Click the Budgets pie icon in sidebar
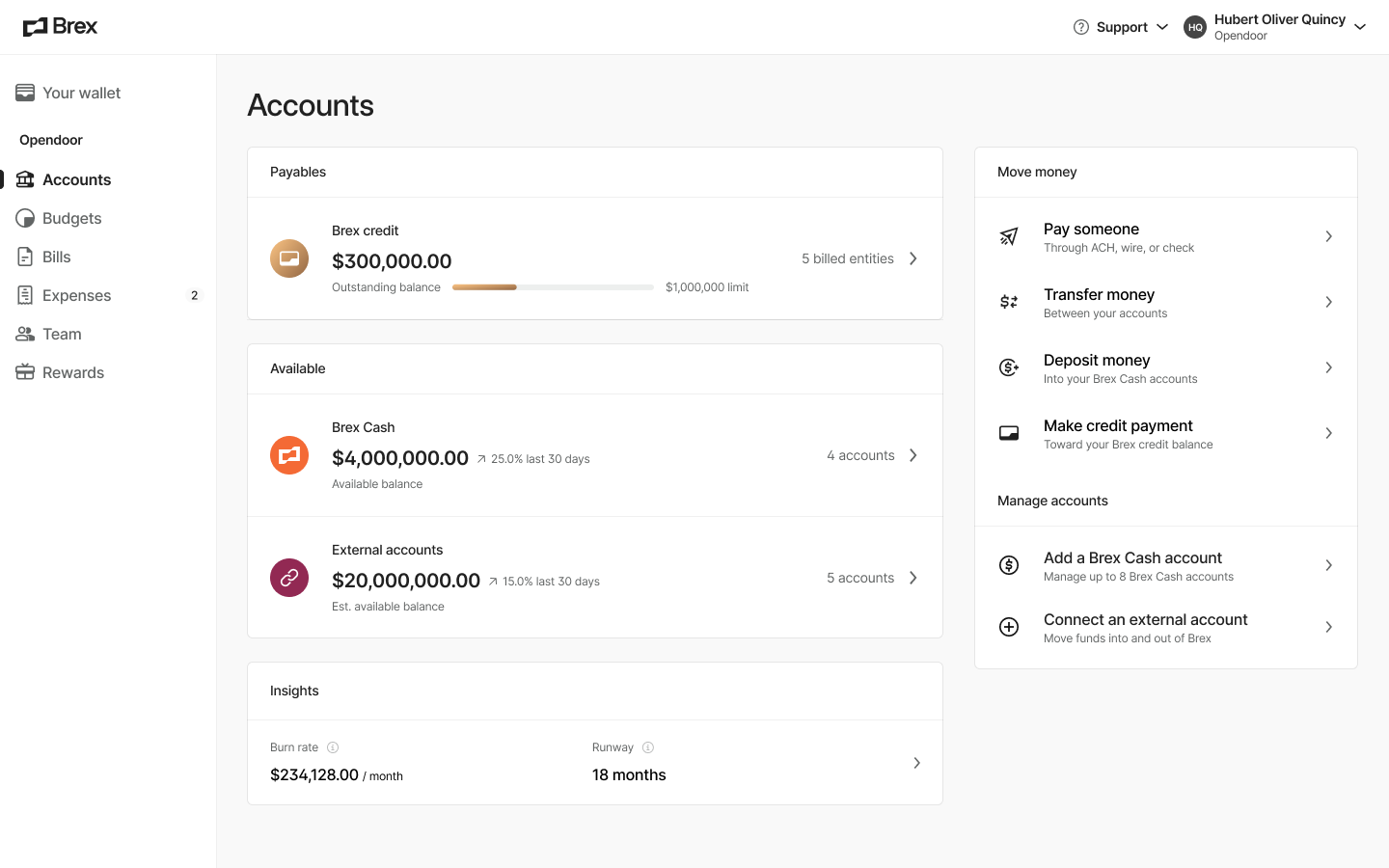 click(25, 218)
